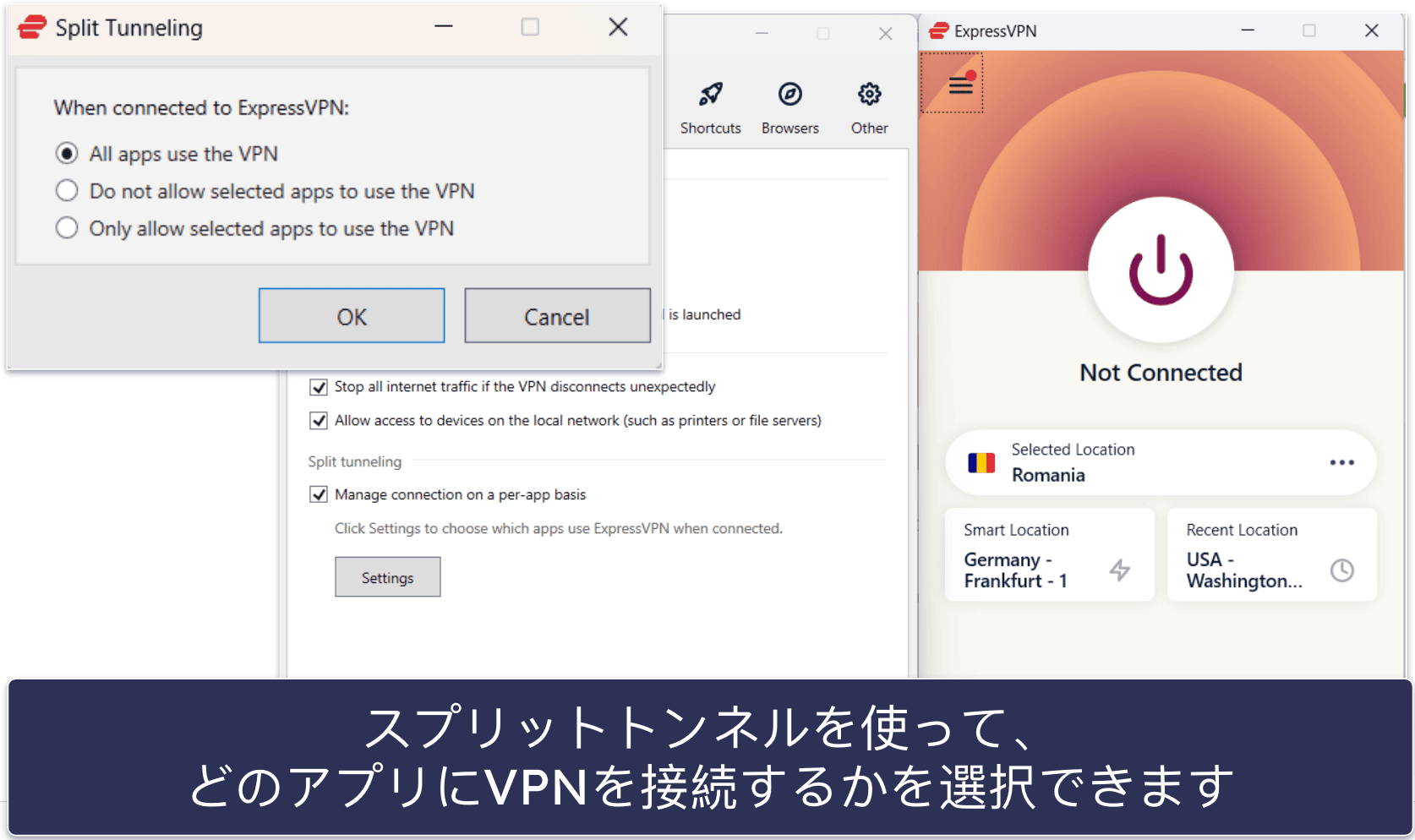Choose the Germany - Frankfurt - 1 smart location

[1049, 554]
